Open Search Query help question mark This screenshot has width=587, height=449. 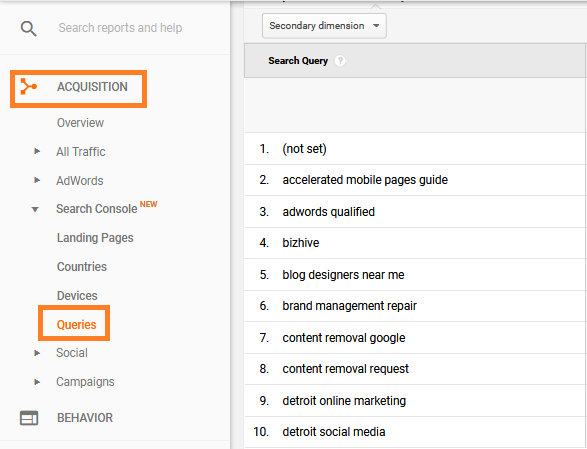[x=340, y=61]
